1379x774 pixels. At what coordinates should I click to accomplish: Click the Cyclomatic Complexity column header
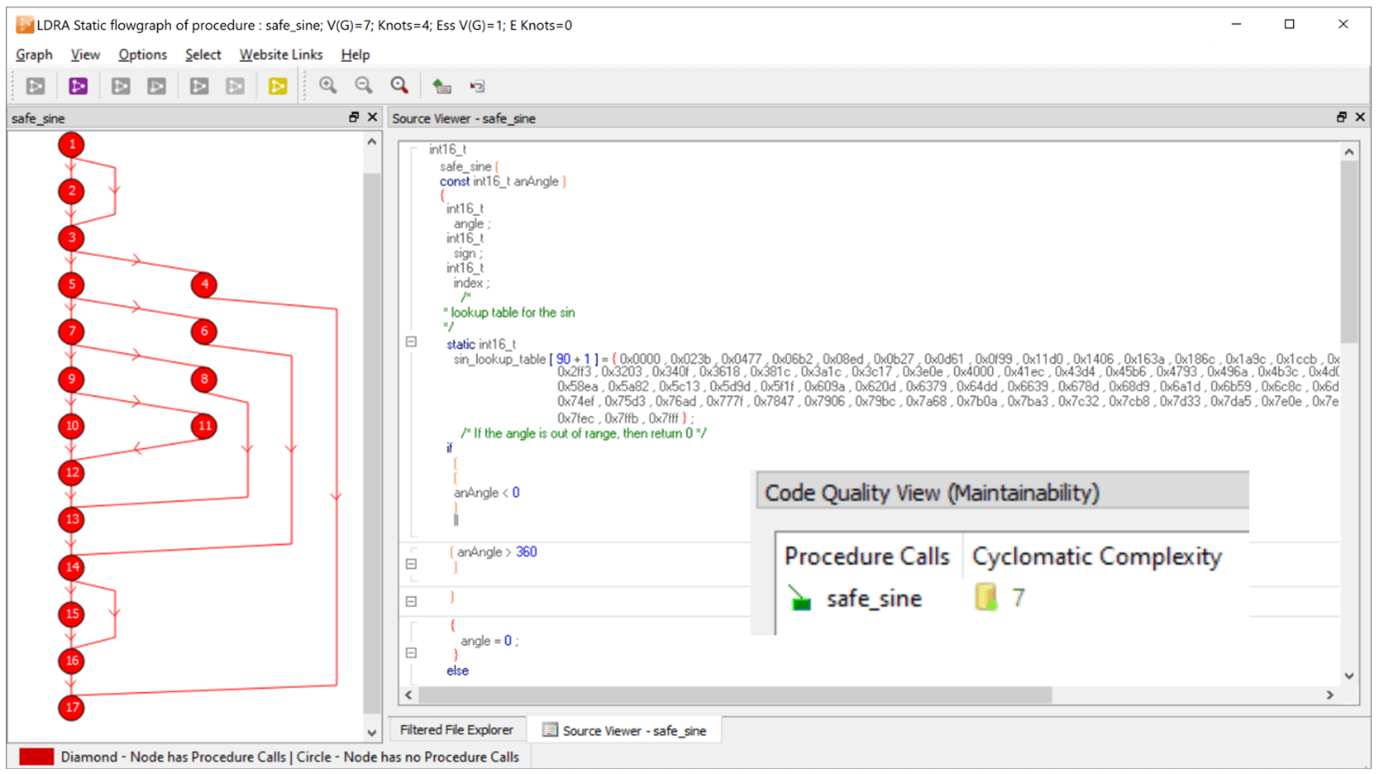coord(1097,557)
